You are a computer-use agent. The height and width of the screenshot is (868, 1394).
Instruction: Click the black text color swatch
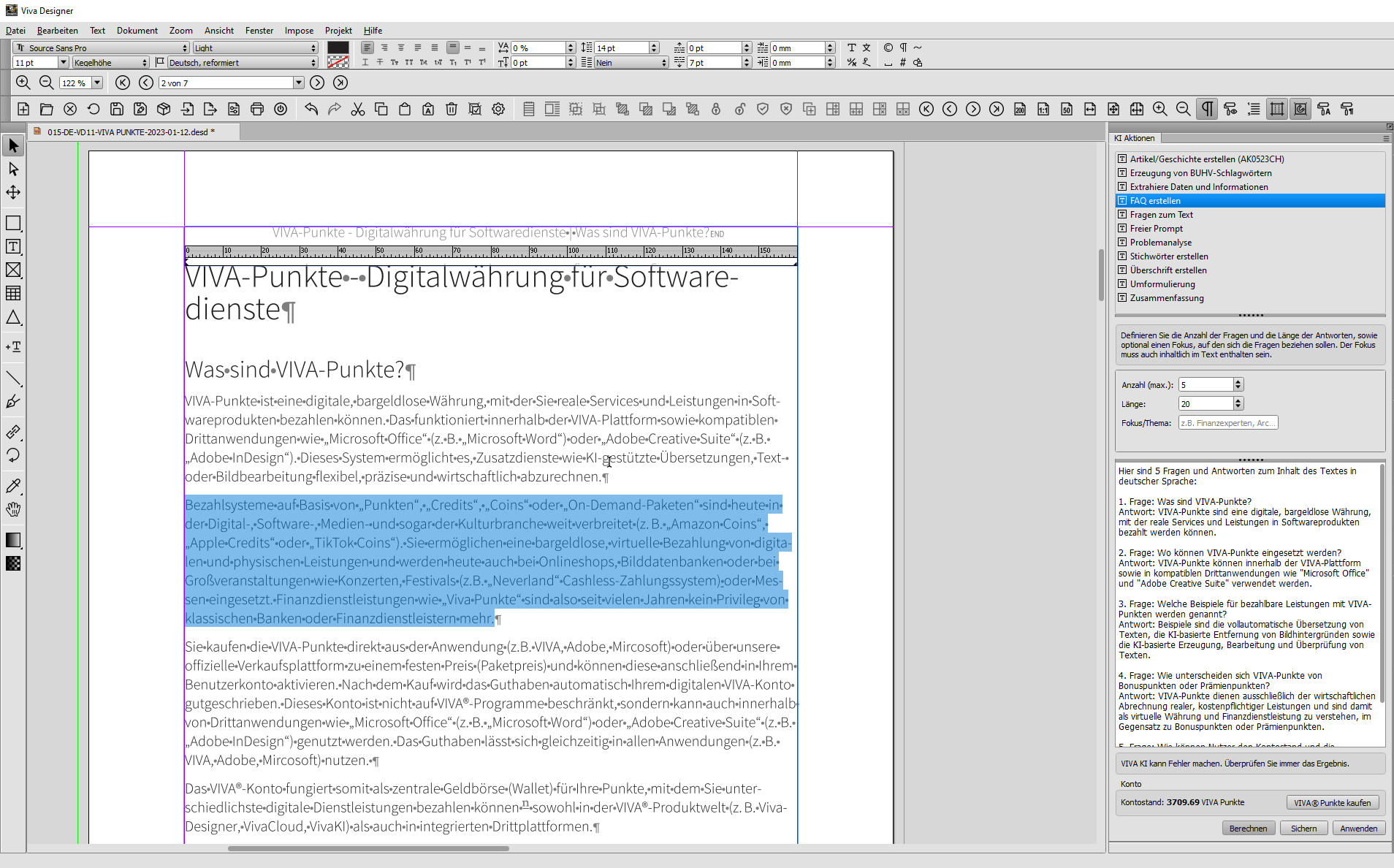click(338, 47)
